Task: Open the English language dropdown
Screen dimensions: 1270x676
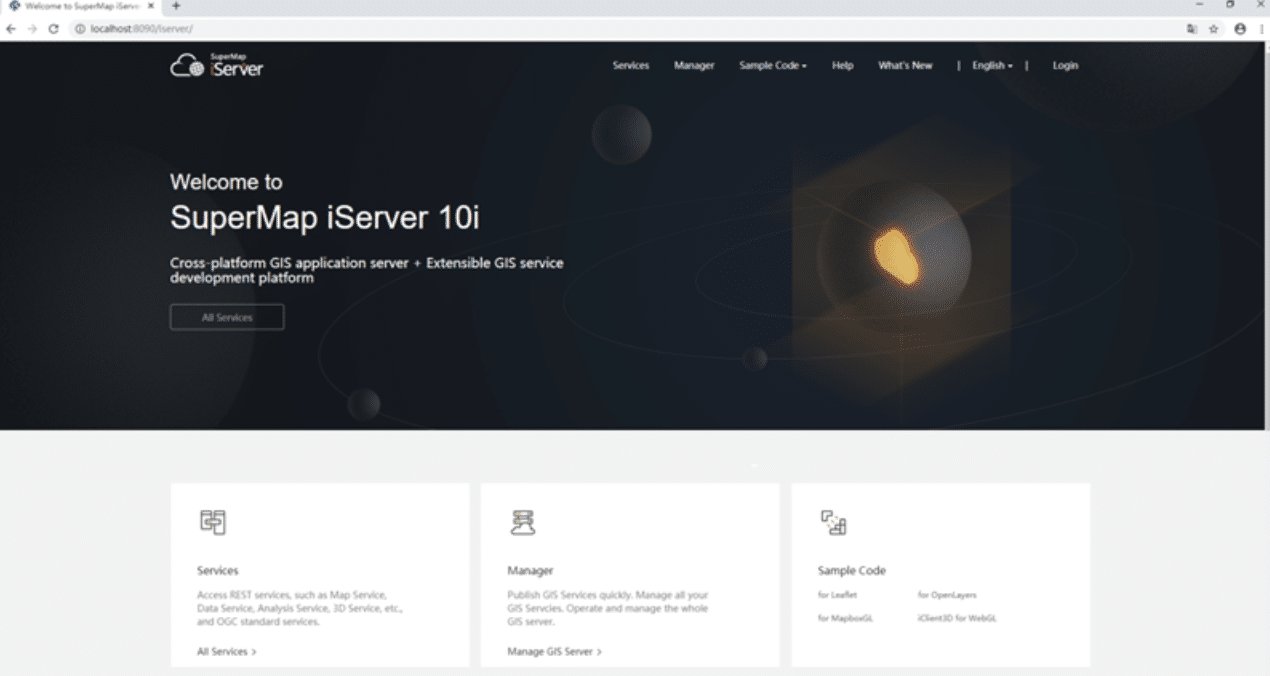Action: tap(992, 66)
